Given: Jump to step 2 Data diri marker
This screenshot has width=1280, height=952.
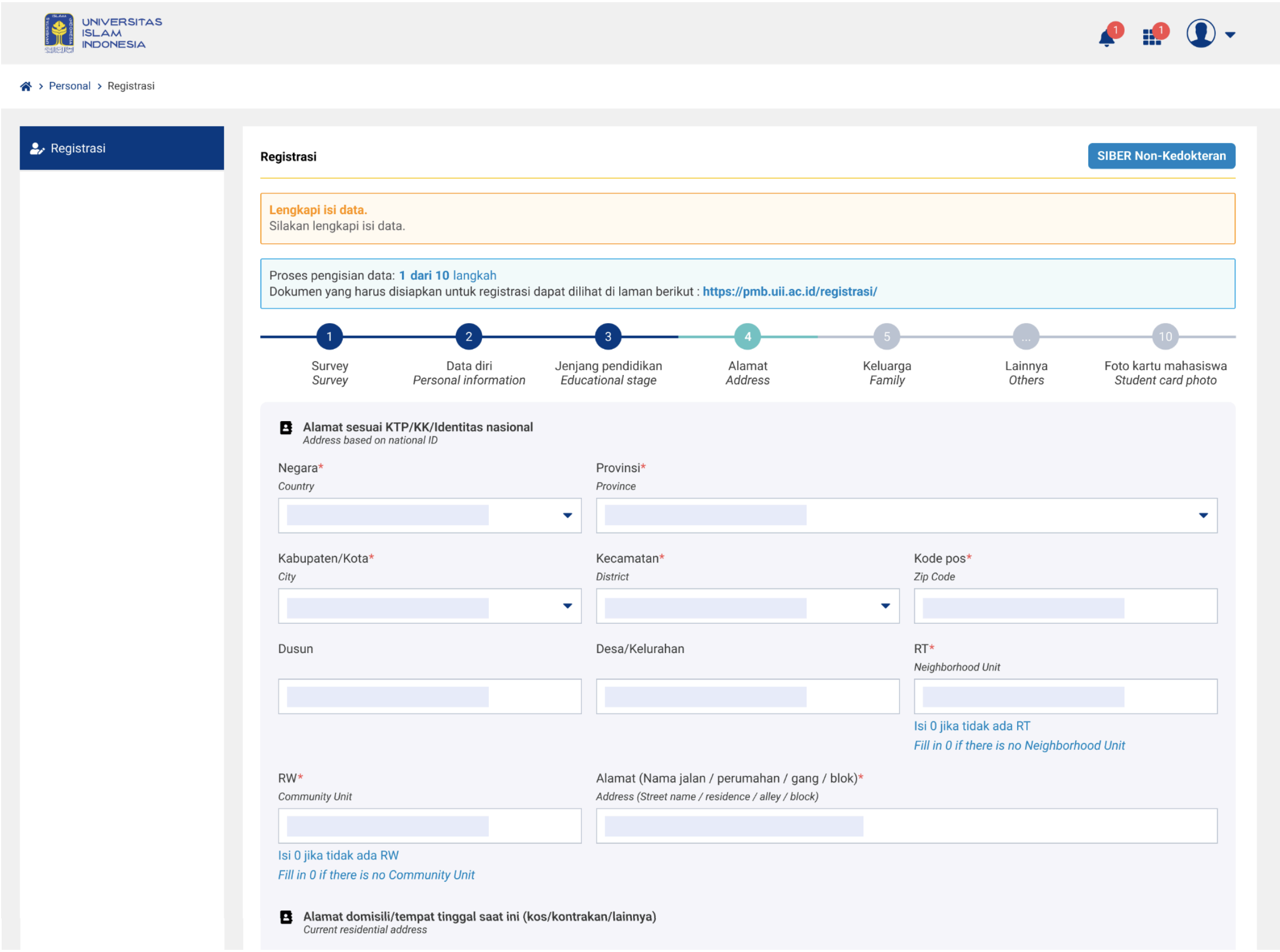Looking at the screenshot, I should click(468, 336).
